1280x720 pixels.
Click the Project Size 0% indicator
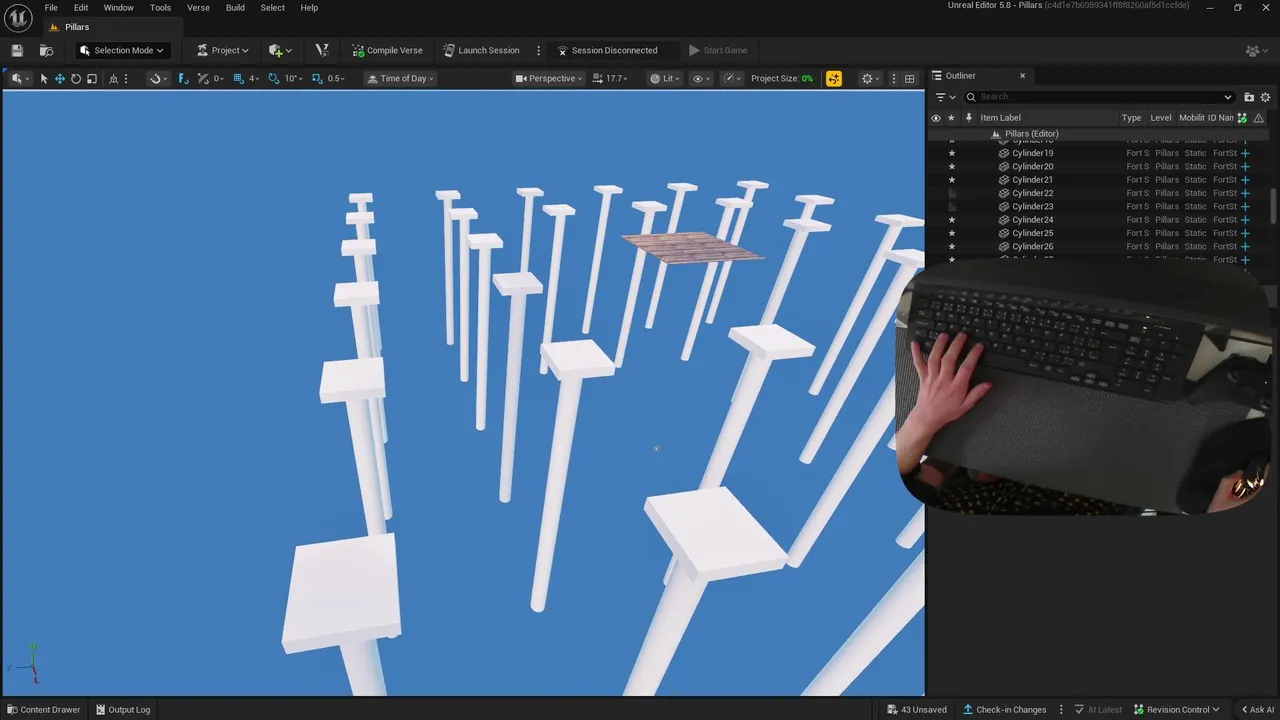[x=781, y=78]
